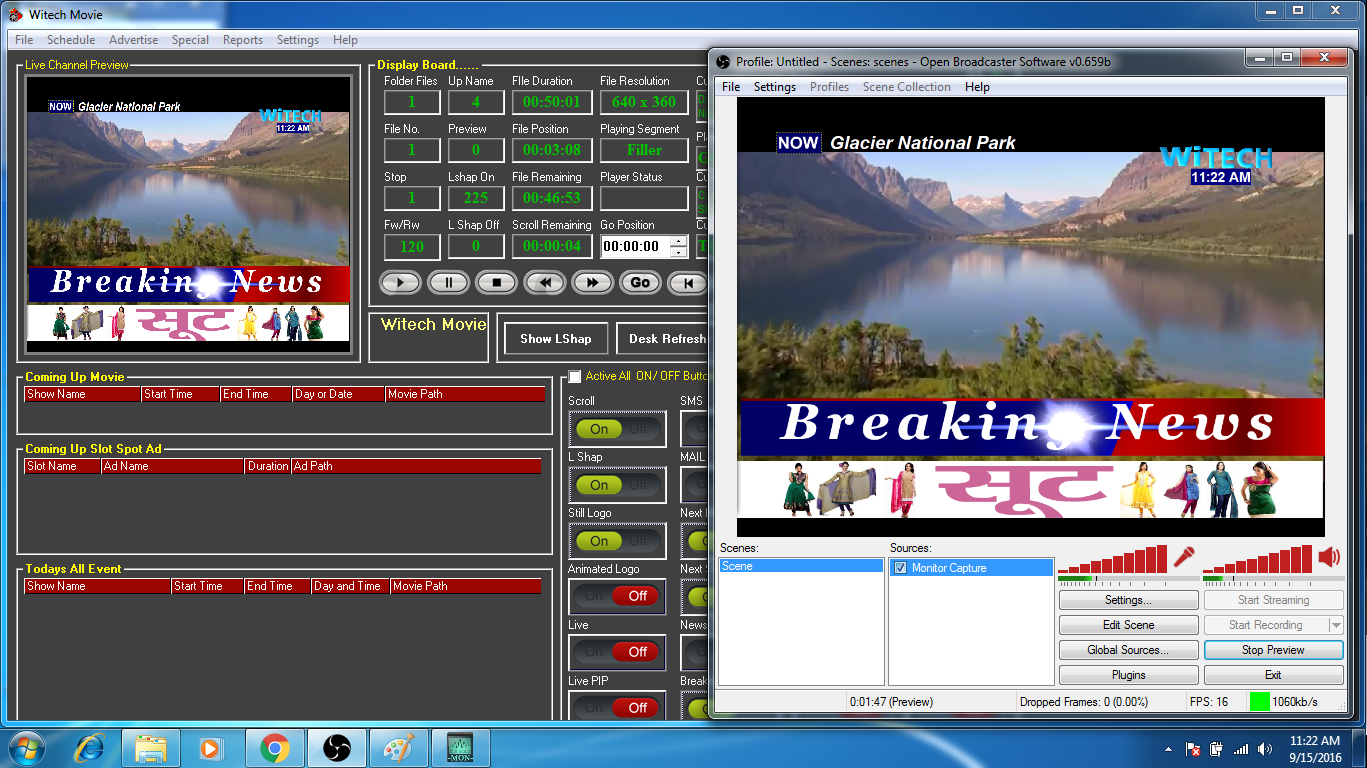
Task: Decrease Go Position with the down arrow
Action: [679, 251]
